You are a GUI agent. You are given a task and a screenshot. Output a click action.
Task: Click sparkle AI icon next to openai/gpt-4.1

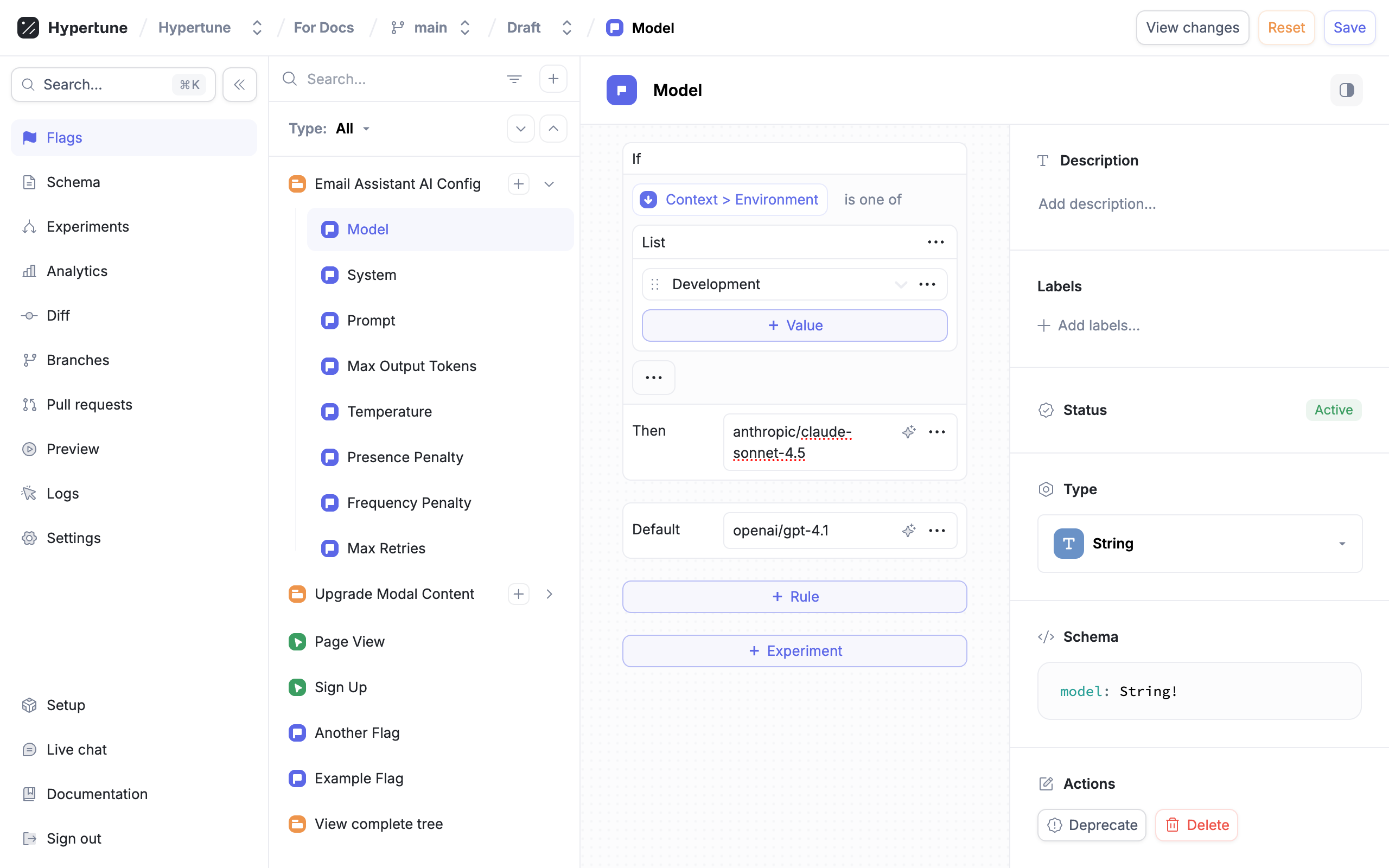(909, 531)
